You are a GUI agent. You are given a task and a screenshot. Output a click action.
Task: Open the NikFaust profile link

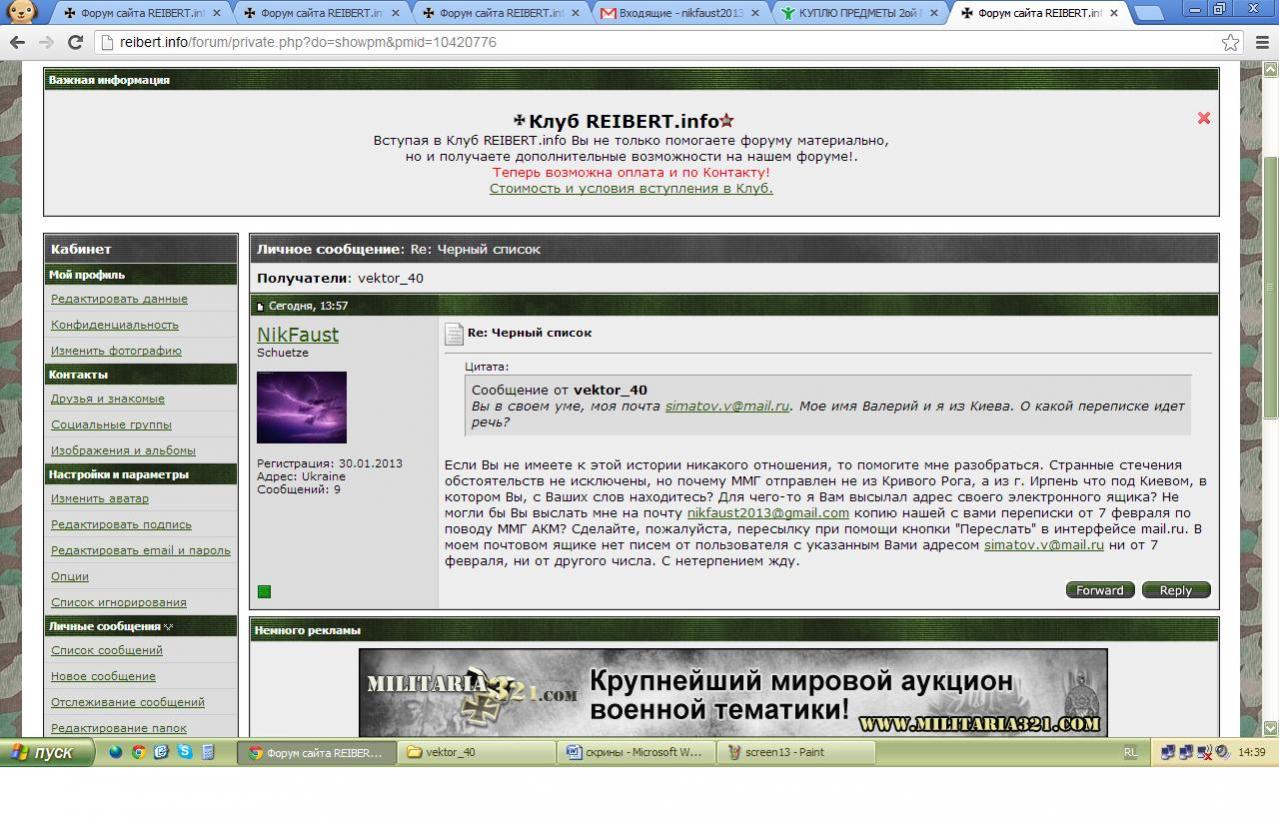click(297, 334)
